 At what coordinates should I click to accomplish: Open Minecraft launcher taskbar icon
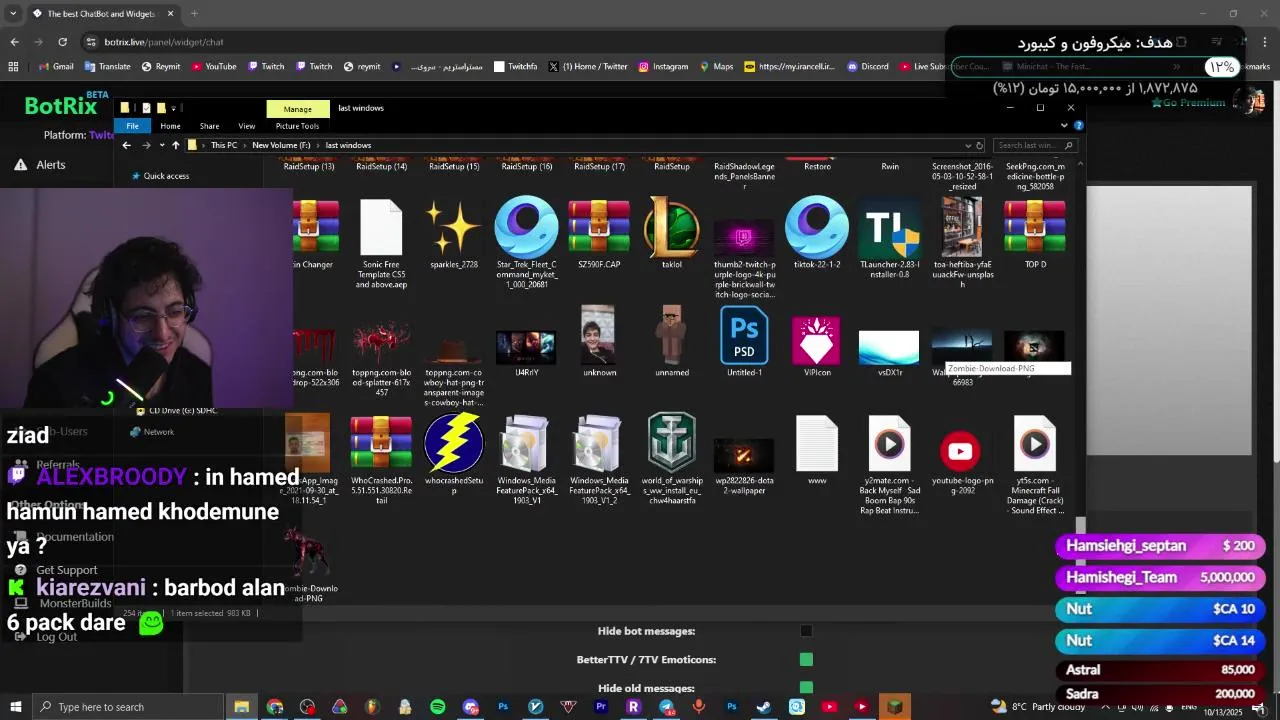coord(895,707)
